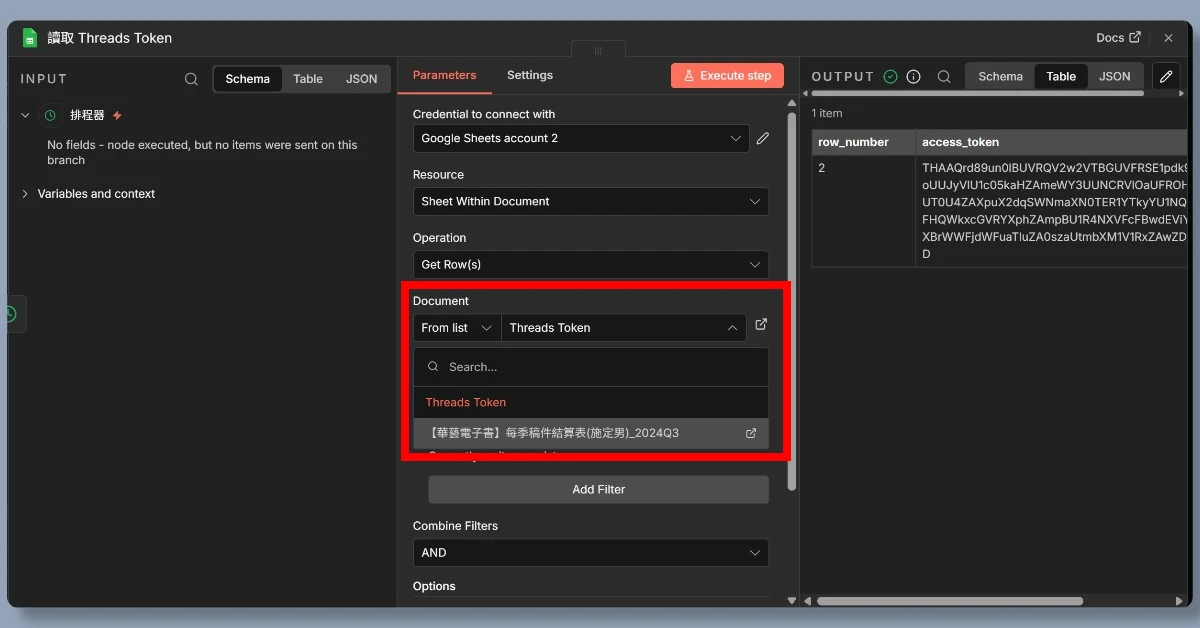Click the lightning bolt trigger icon
Viewport: 1200px width, 628px height.
click(117, 116)
